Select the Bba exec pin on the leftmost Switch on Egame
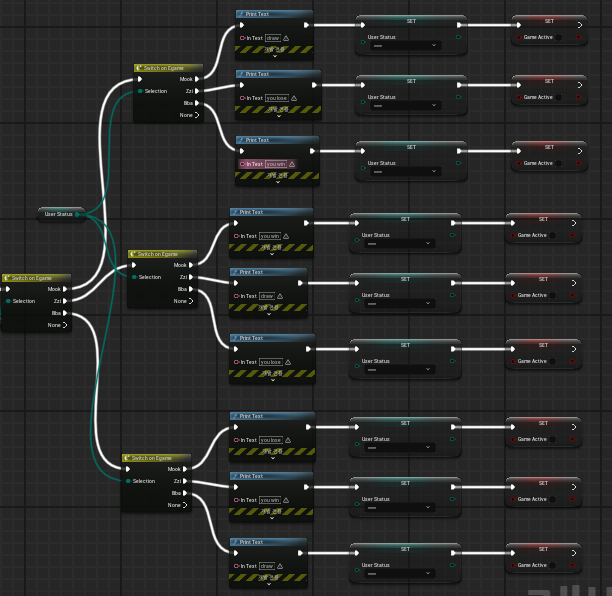The width and height of the screenshot is (612, 596). pyautogui.click(x=65, y=313)
